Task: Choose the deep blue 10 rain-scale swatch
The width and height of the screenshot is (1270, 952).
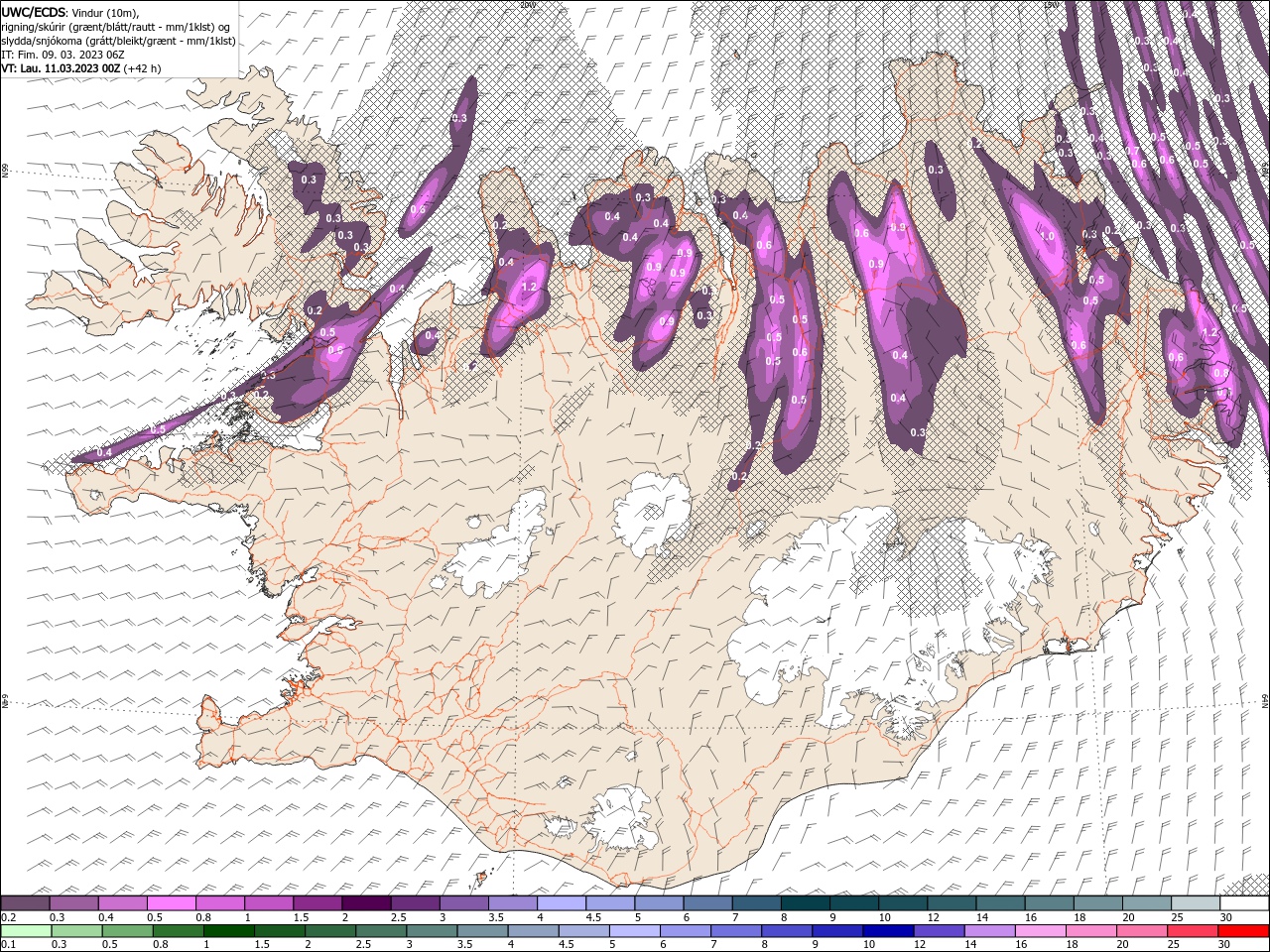Action: click(889, 932)
